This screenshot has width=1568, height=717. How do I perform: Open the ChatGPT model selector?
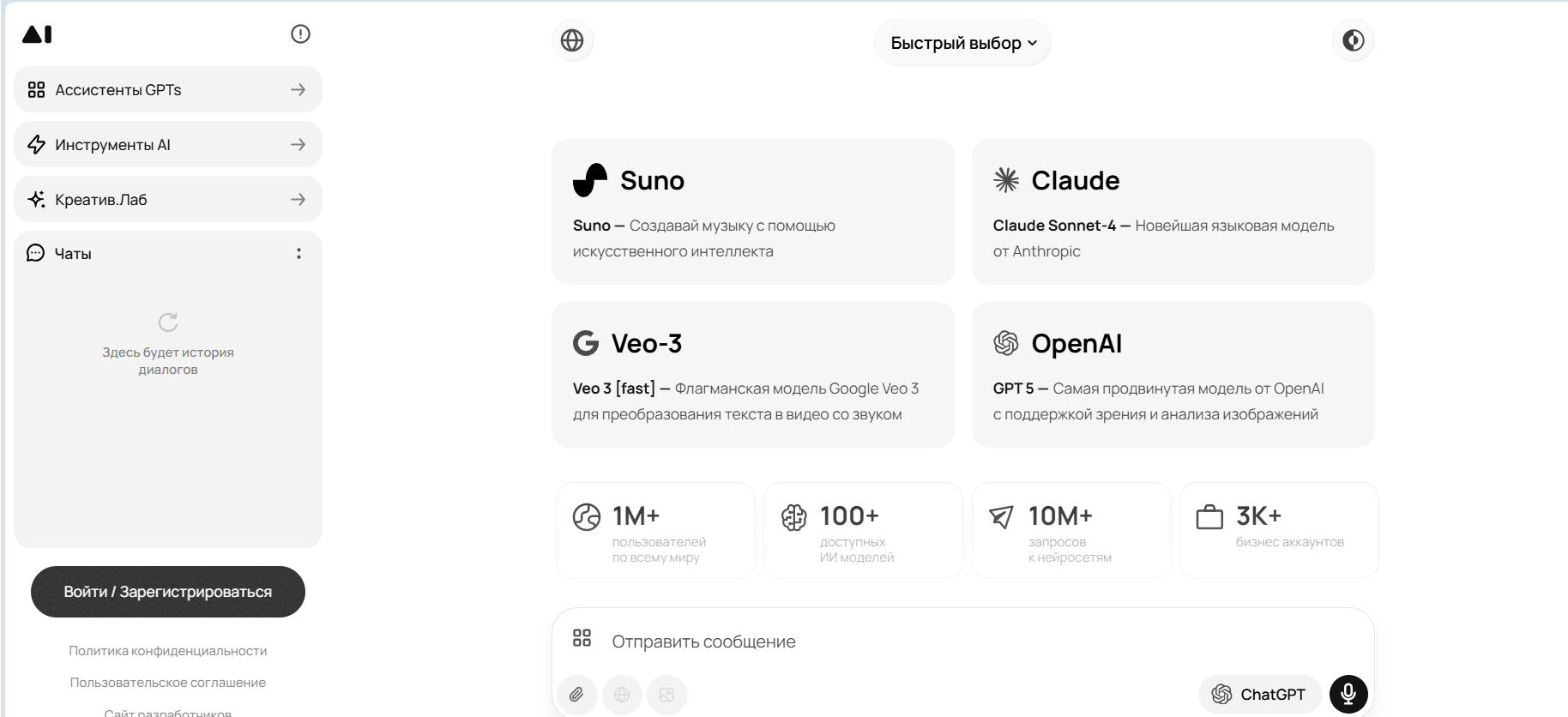pyautogui.click(x=1258, y=695)
